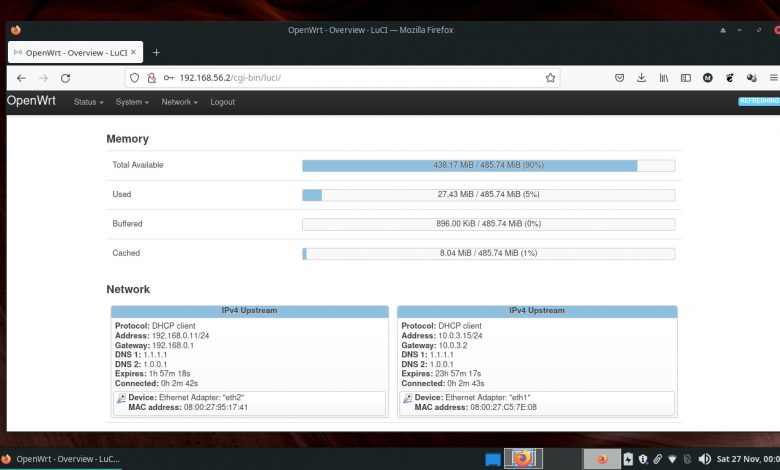This screenshot has height=470, width=780.
Task: Click the volume speaker tray icon
Action: 704,459
